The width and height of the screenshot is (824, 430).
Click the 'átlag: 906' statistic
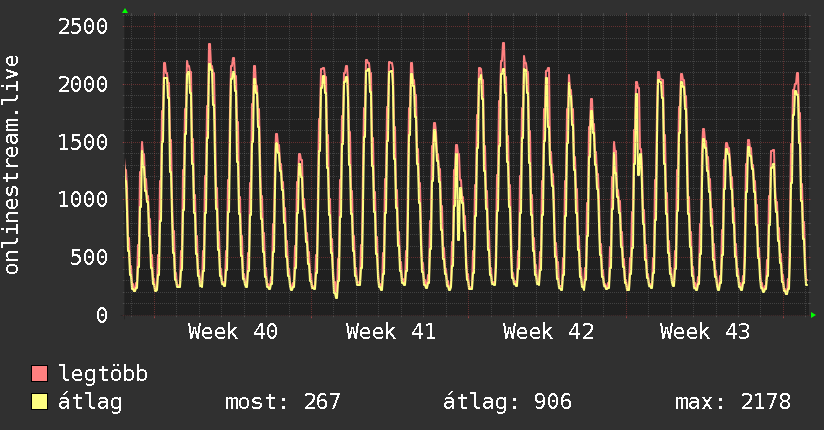point(507,402)
